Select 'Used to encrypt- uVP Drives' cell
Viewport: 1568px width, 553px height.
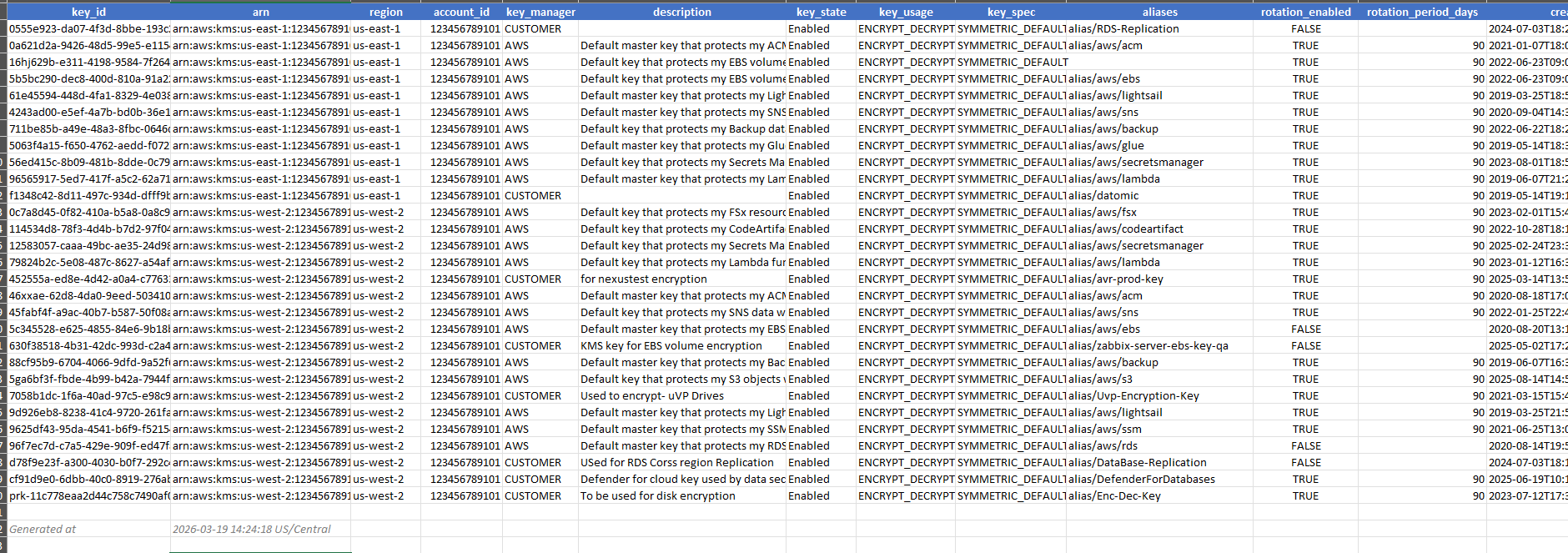point(682,395)
